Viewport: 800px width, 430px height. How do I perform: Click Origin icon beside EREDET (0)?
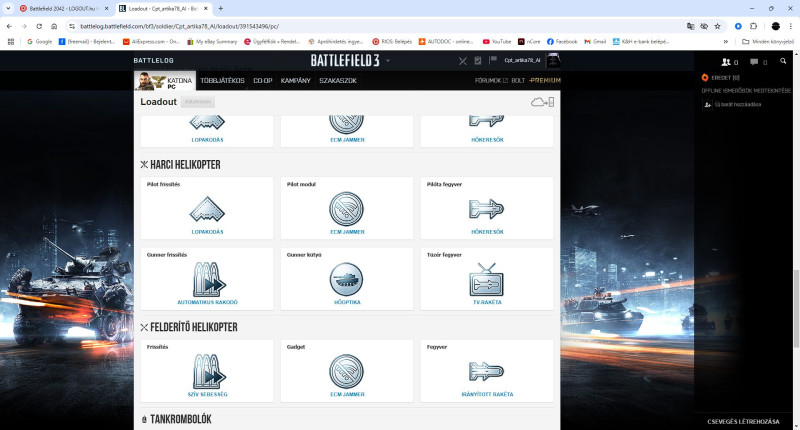(705, 78)
